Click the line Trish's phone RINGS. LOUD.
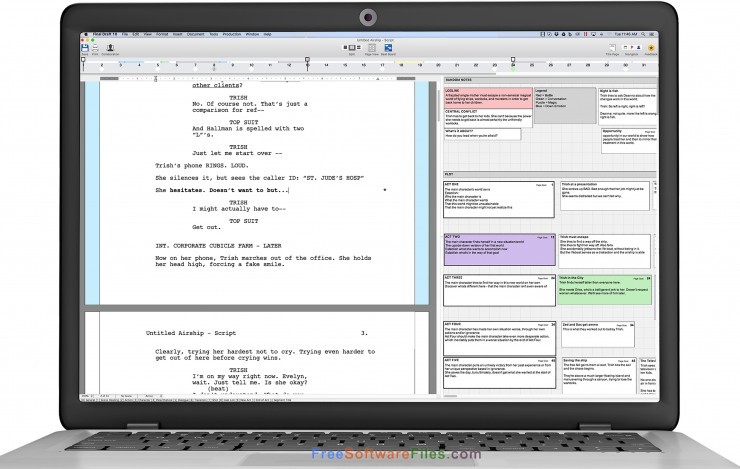Screen dimensions: 740x469 202,166
